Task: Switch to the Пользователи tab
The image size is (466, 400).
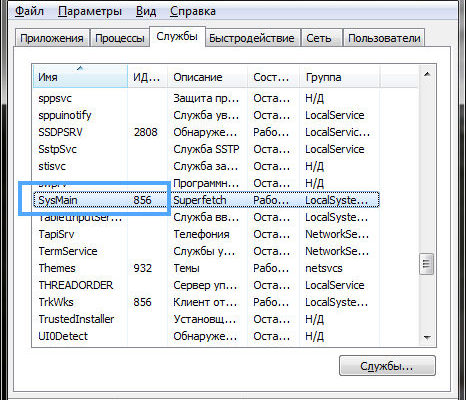Action: coord(384,38)
